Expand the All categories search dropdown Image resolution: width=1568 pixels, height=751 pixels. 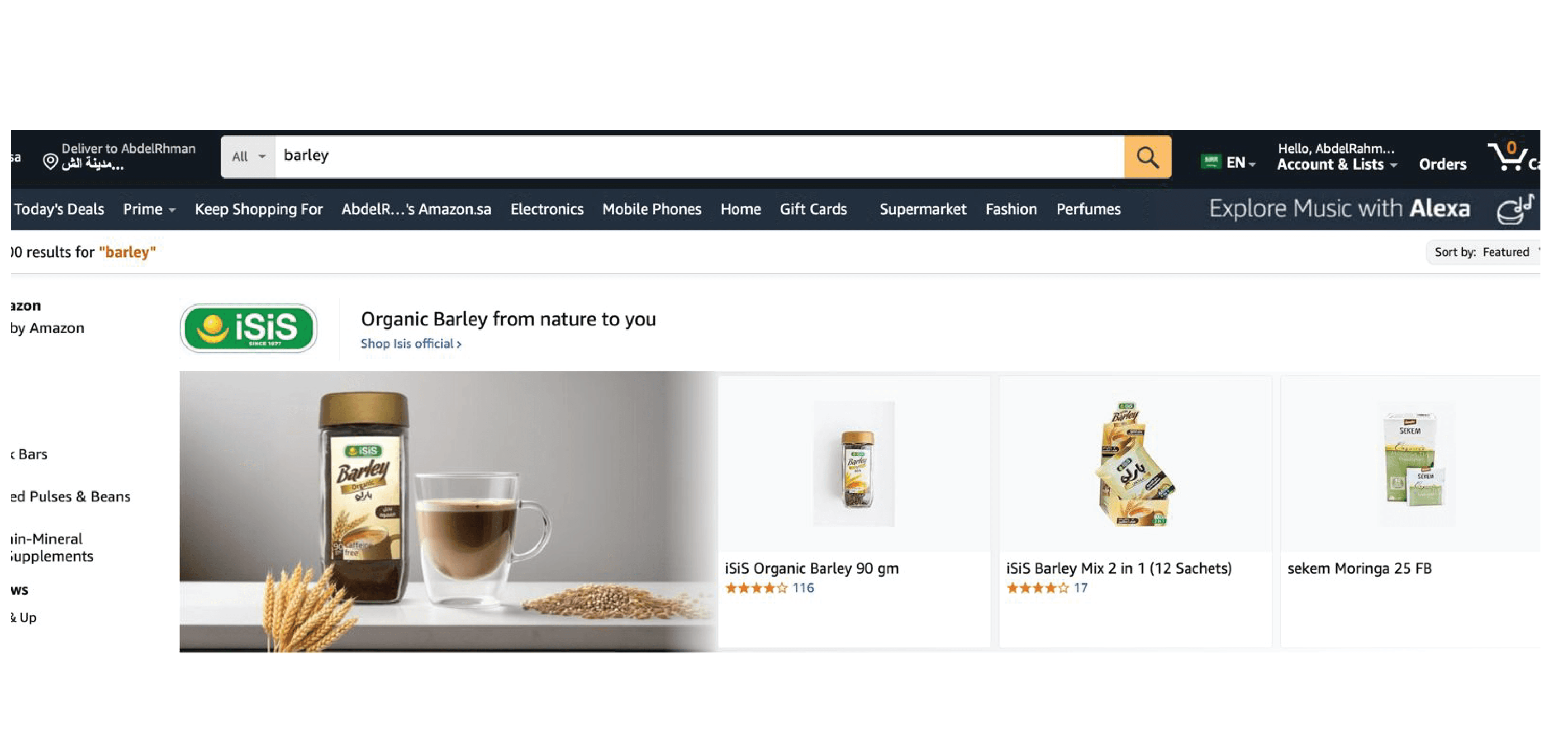pyautogui.click(x=248, y=157)
